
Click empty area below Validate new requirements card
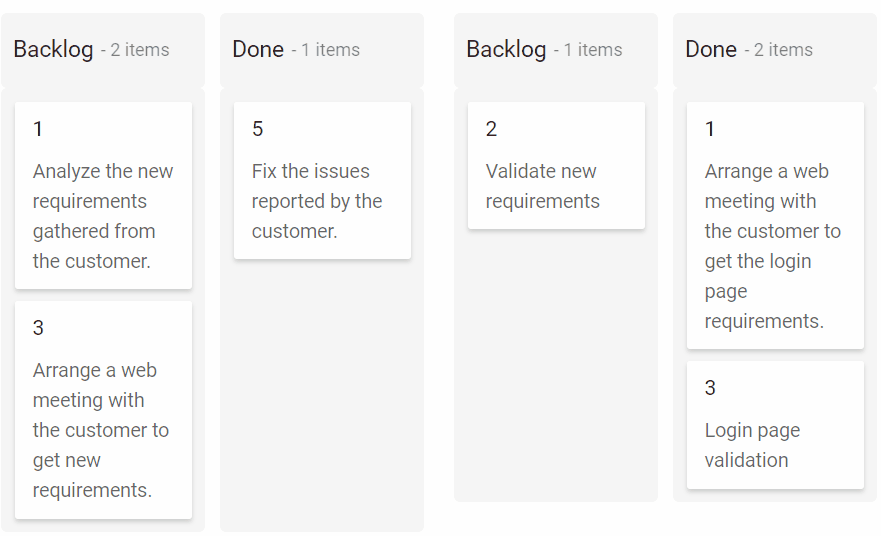click(556, 370)
